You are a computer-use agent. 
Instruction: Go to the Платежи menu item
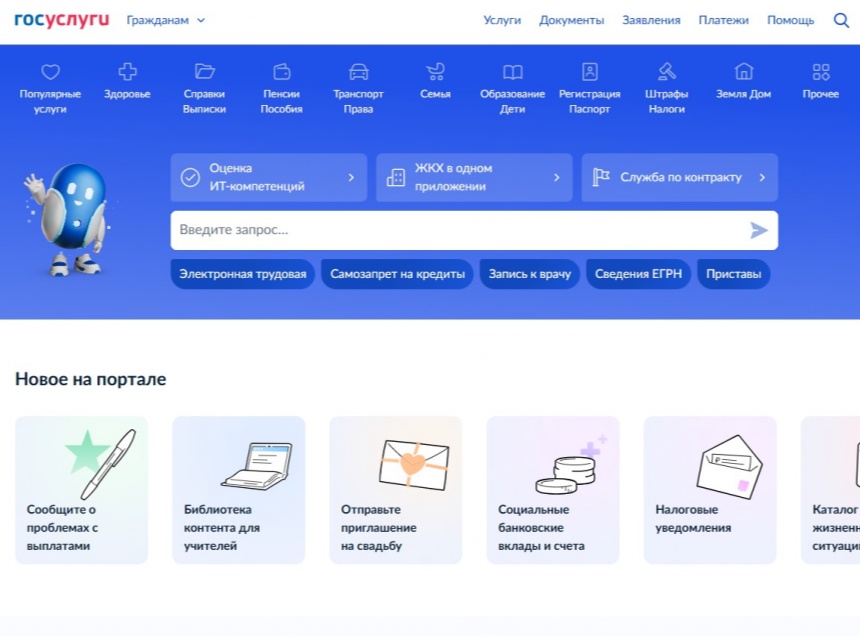pos(723,20)
